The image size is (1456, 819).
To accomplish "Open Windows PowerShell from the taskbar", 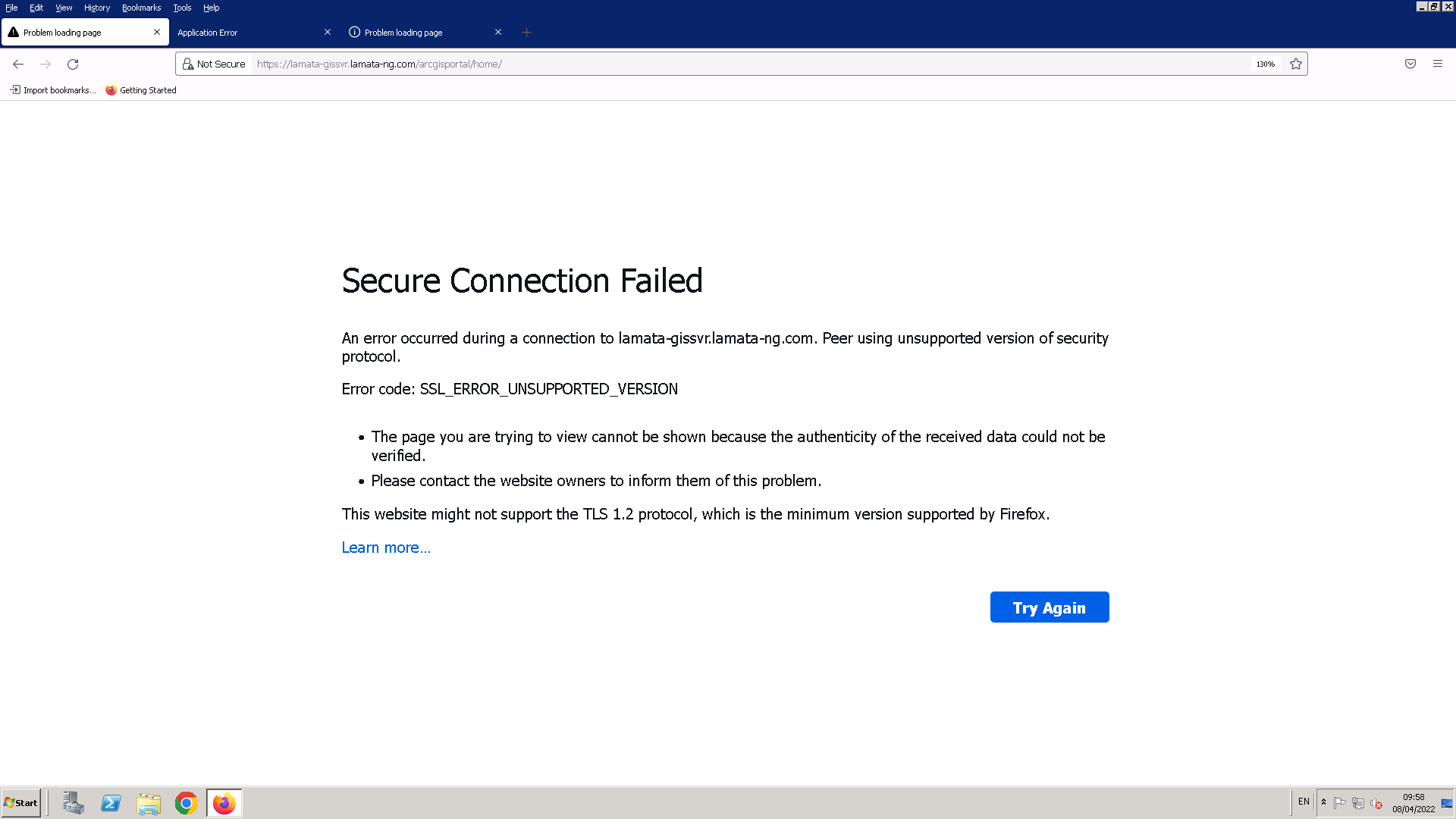I will tap(111, 802).
